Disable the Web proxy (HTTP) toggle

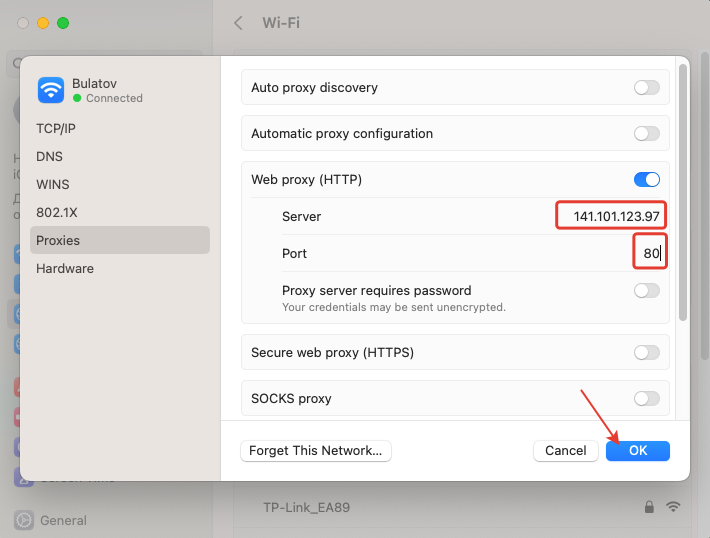click(x=646, y=180)
